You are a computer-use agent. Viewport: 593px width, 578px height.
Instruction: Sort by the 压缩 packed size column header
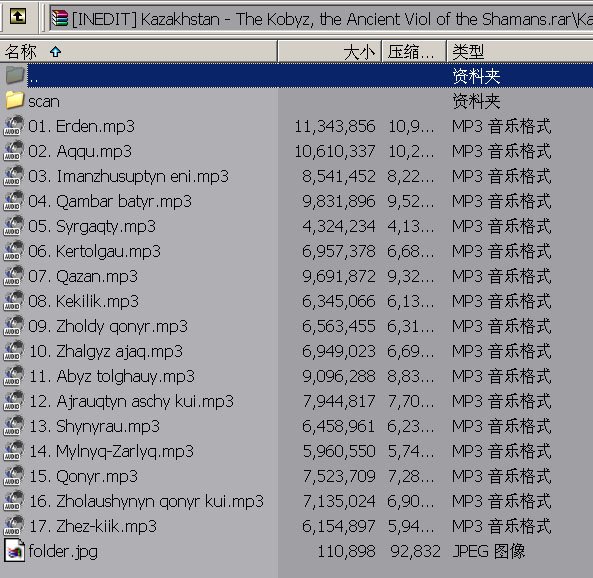(414, 51)
